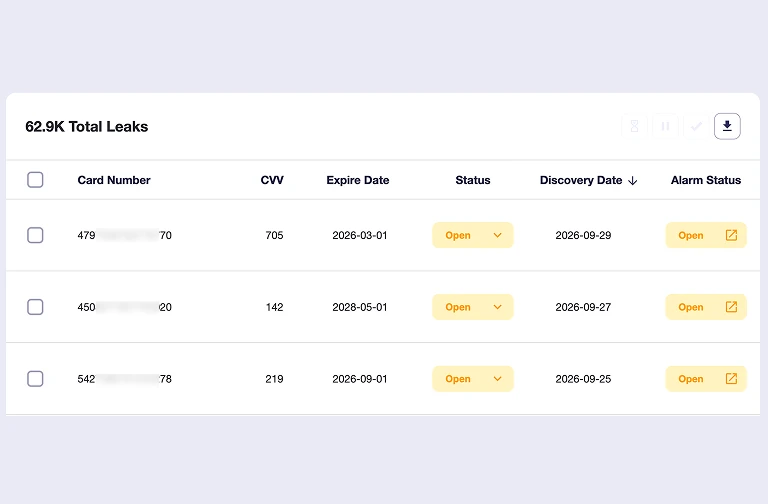Click discovery date 2026-09-27
This screenshot has width=768, height=504.
pyautogui.click(x=583, y=307)
